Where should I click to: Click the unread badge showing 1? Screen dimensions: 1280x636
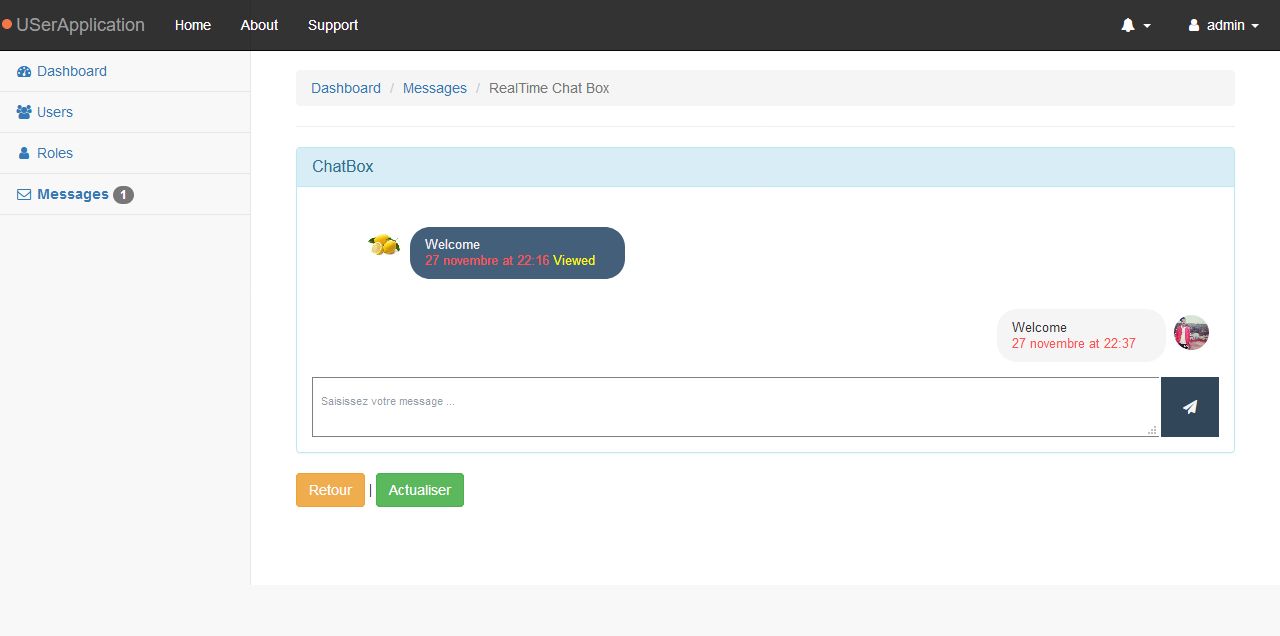123,195
